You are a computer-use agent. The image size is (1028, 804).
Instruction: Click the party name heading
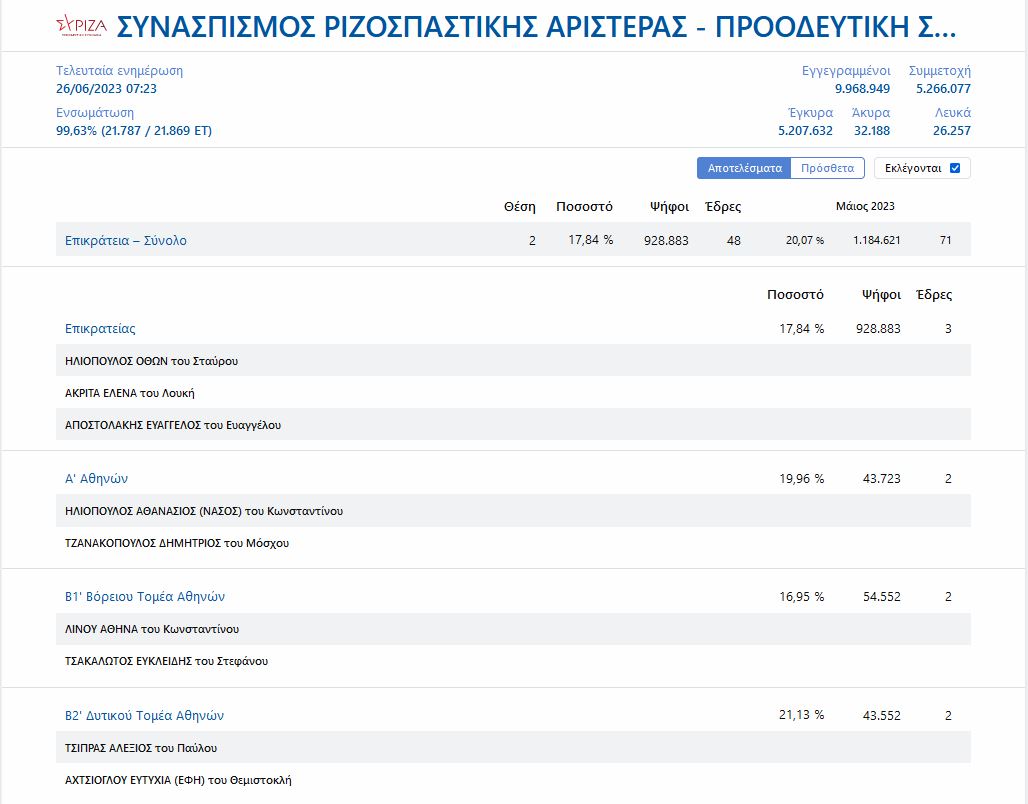536,27
